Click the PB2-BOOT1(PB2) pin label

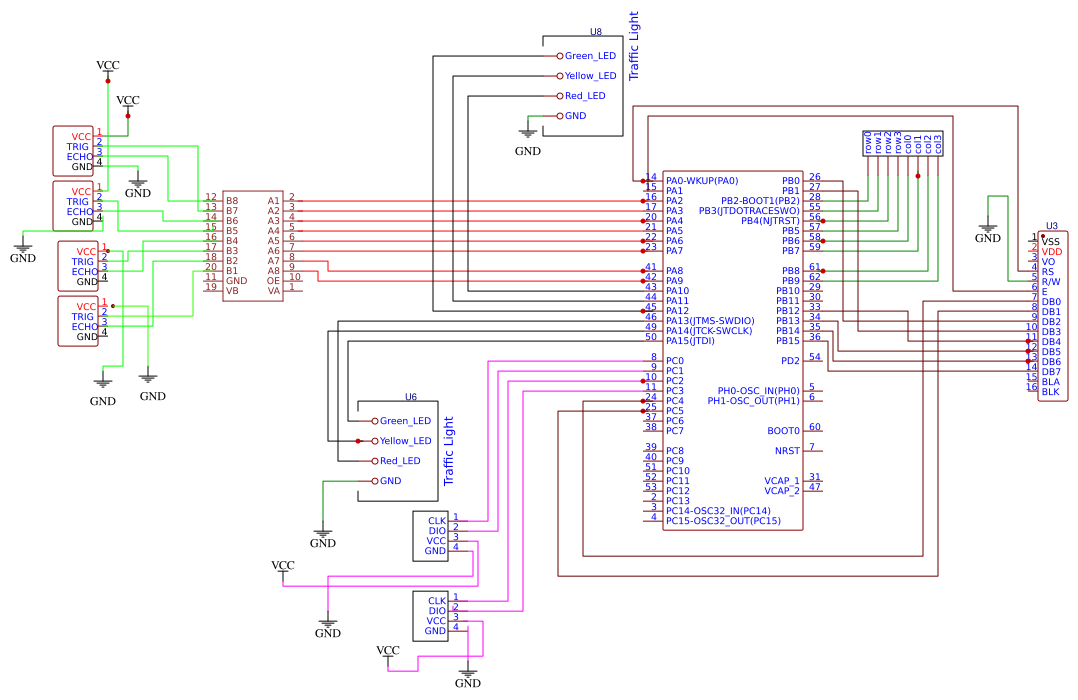coord(760,201)
